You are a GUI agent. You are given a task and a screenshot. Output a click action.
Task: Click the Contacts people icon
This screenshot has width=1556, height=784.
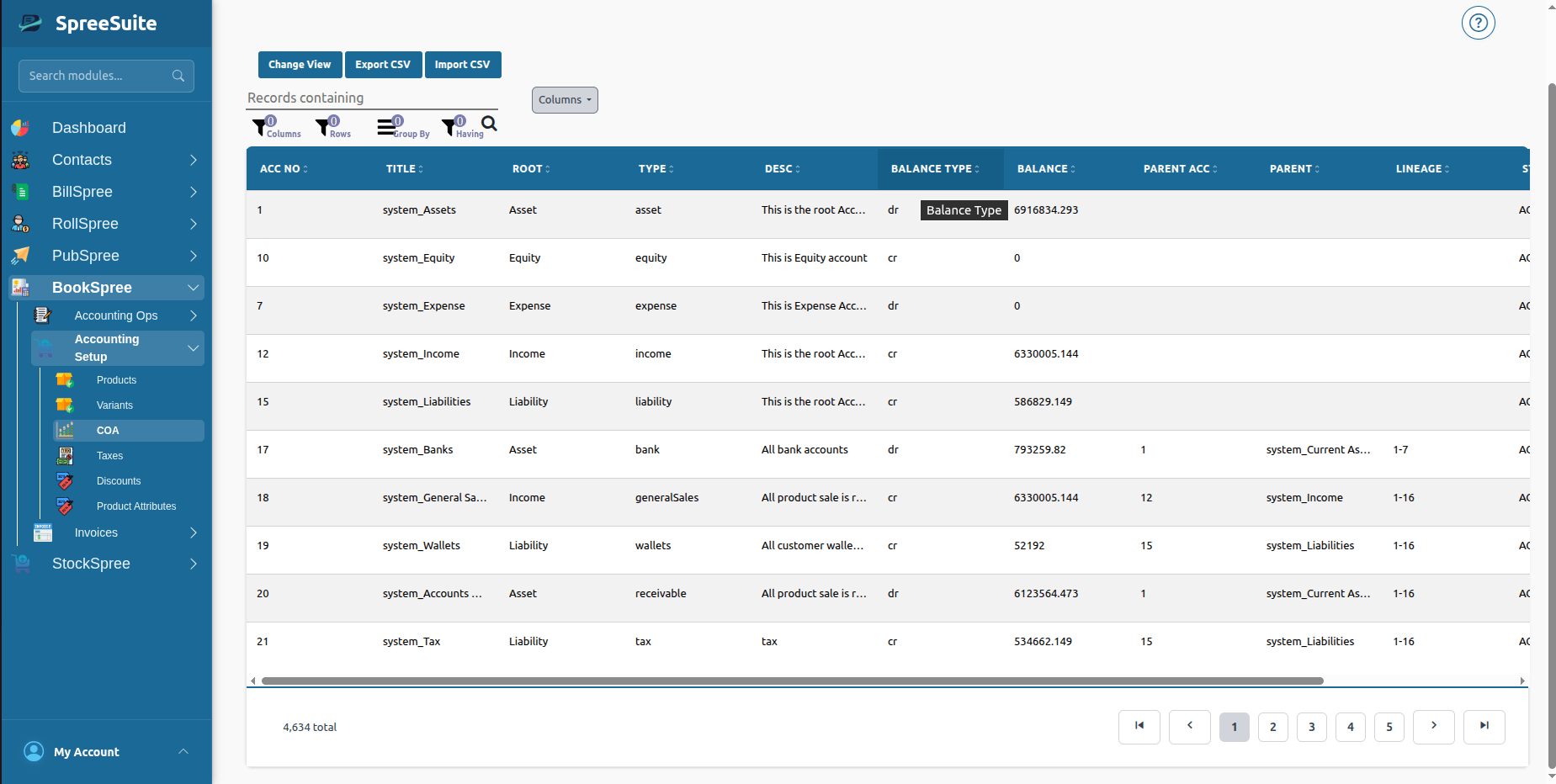pyautogui.click(x=20, y=160)
